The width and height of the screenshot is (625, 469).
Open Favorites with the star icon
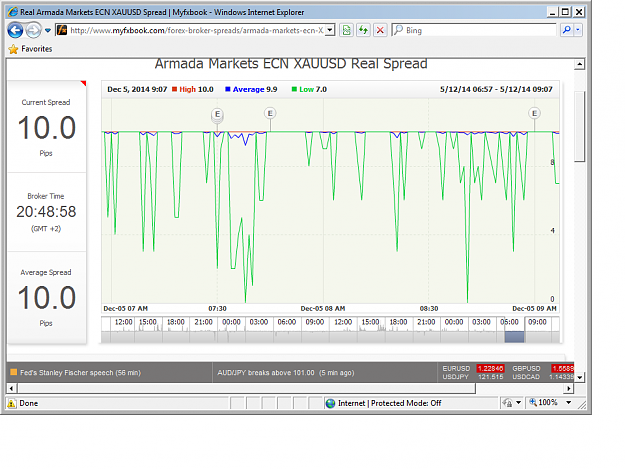[14, 49]
